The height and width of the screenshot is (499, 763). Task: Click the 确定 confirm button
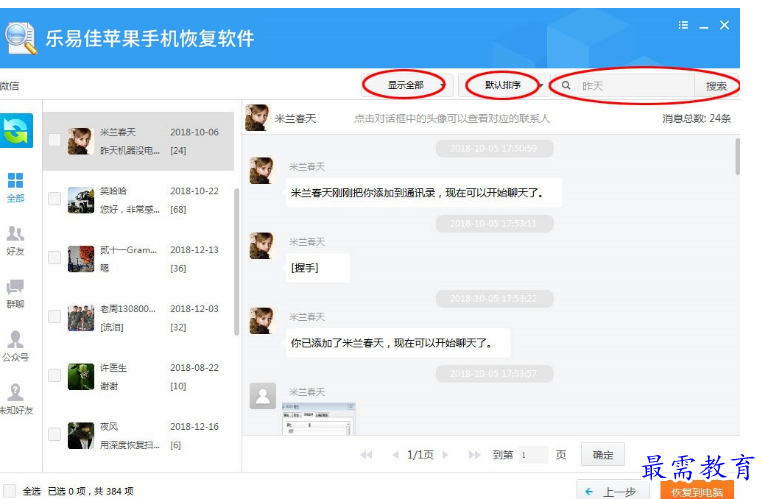(603, 455)
